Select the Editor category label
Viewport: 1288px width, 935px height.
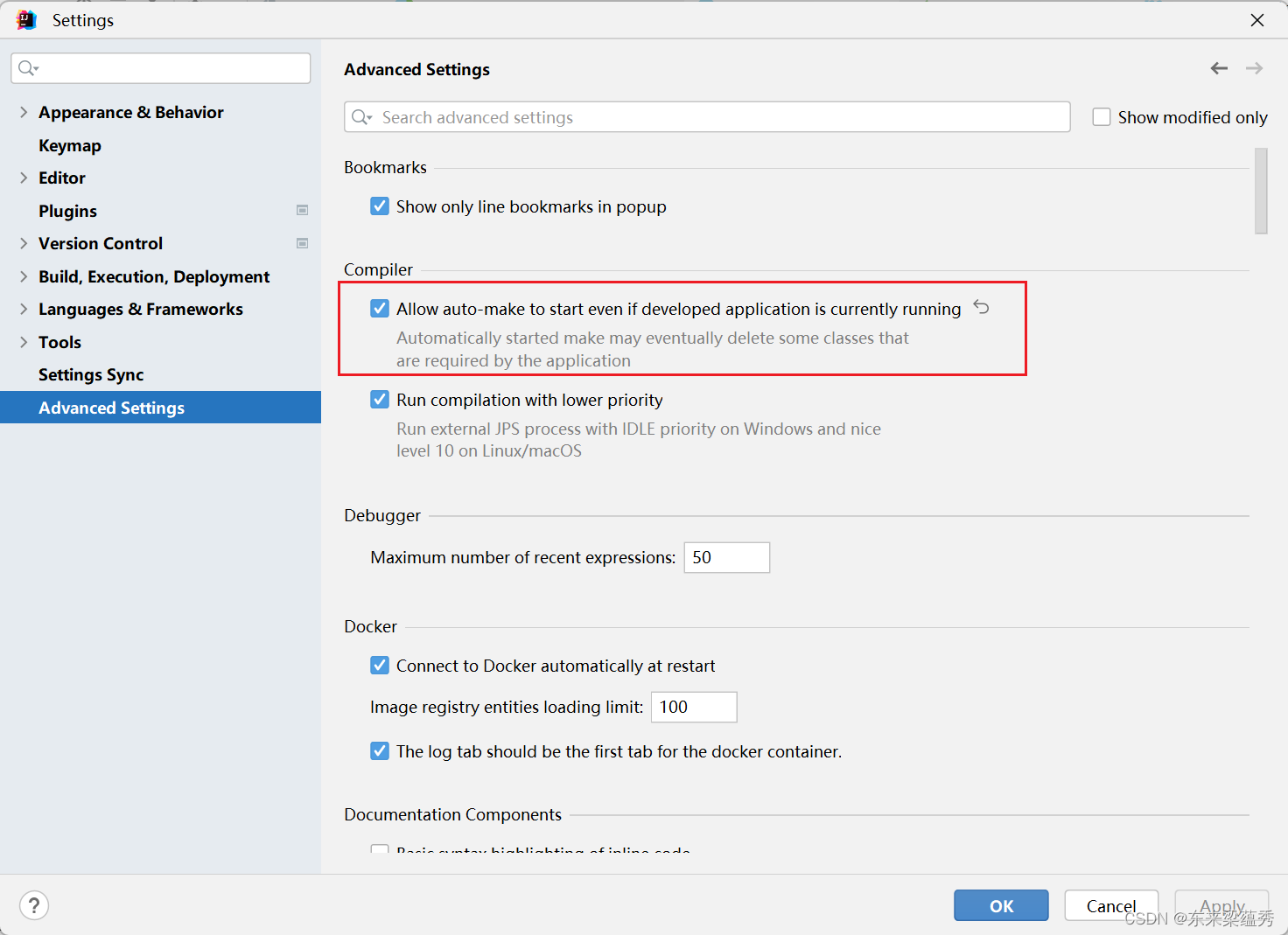[x=62, y=178]
